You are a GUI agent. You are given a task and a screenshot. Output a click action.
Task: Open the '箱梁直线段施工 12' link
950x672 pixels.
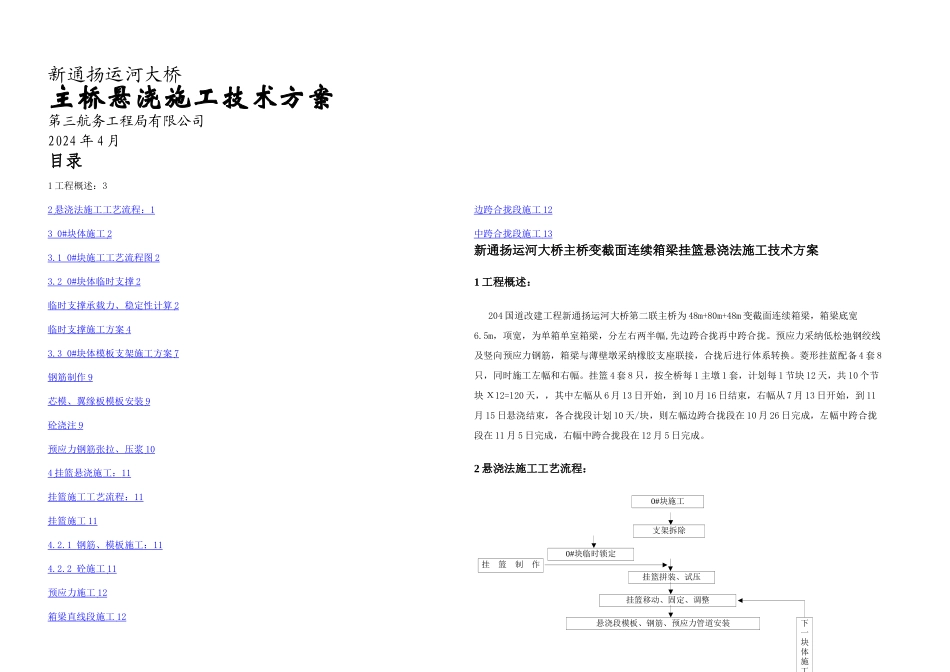tap(87, 617)
